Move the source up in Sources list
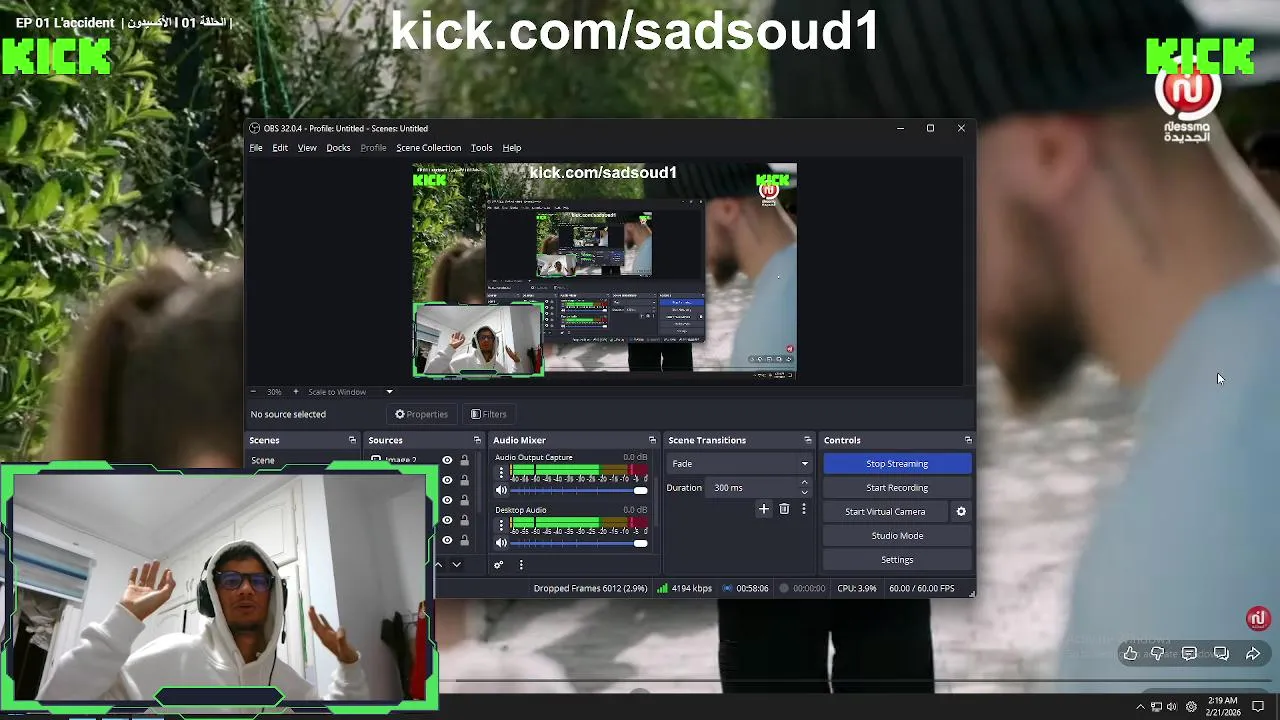Screen dimensions: 1280x720 [x=437, y=564]
